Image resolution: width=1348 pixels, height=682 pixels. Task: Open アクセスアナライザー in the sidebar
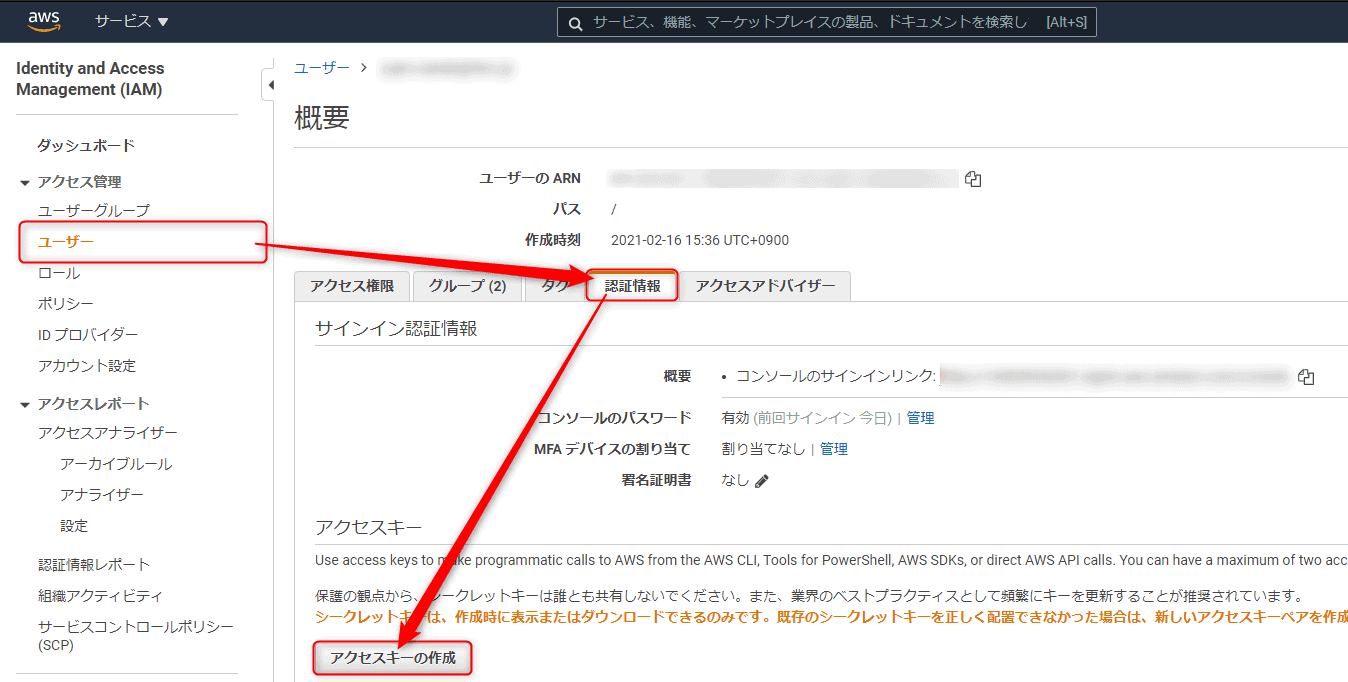click(x=108, y=433)
